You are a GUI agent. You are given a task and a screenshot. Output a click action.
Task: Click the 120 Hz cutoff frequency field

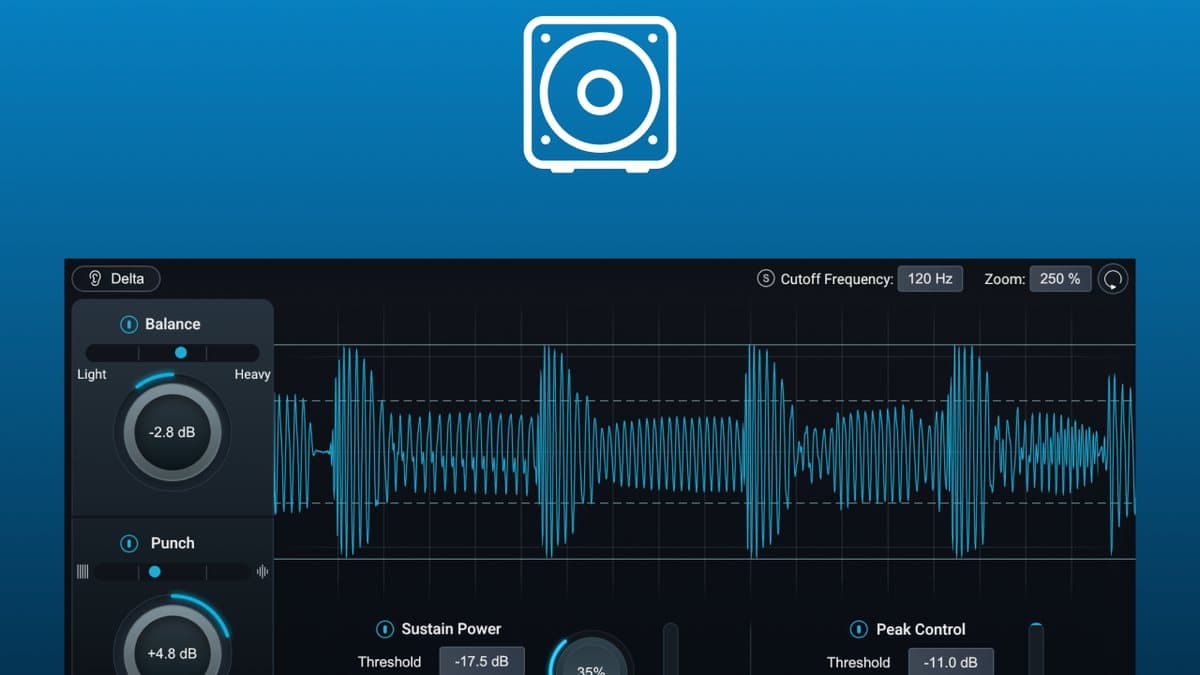930,279
